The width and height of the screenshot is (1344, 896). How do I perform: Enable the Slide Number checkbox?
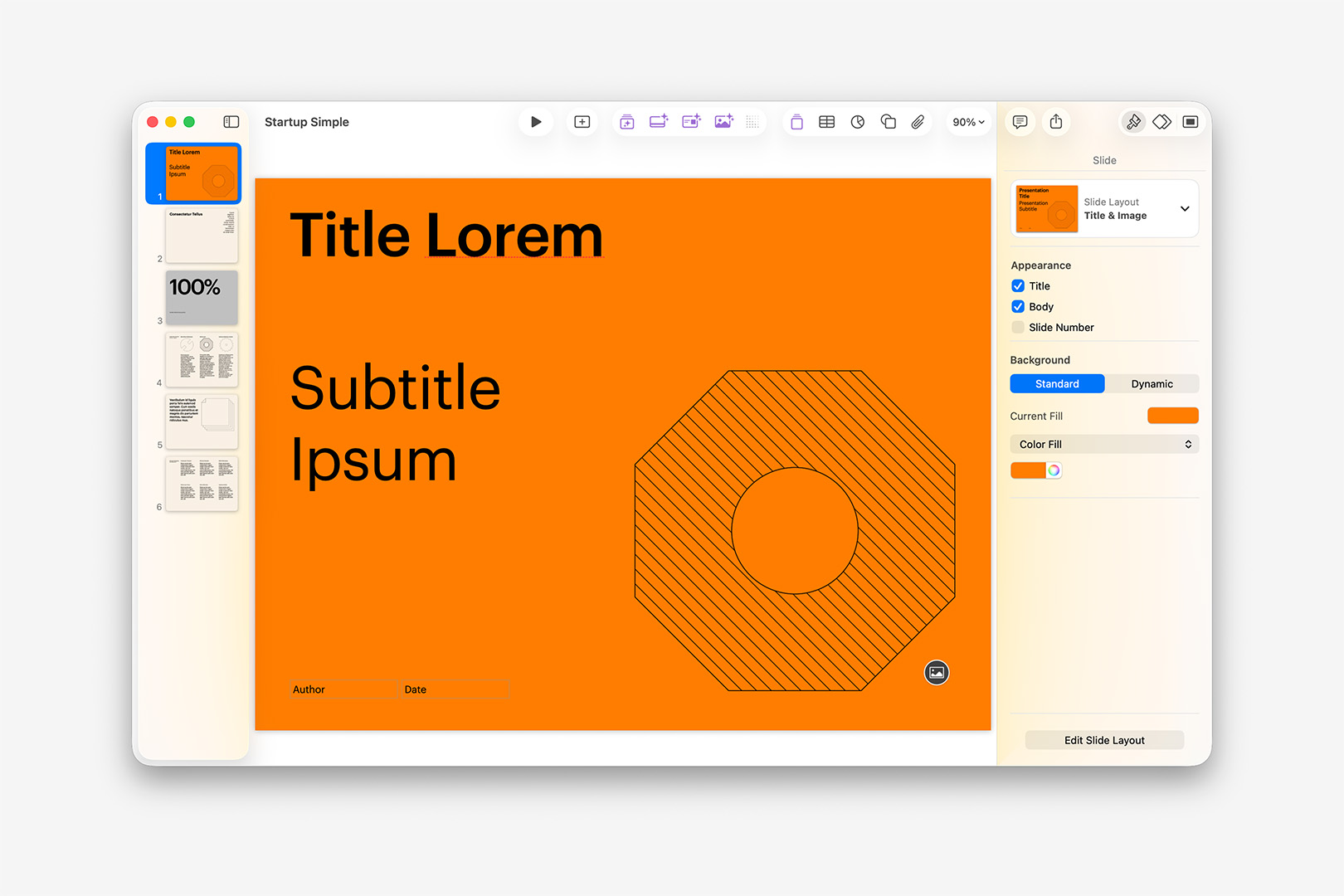[x=1018, y=327]
